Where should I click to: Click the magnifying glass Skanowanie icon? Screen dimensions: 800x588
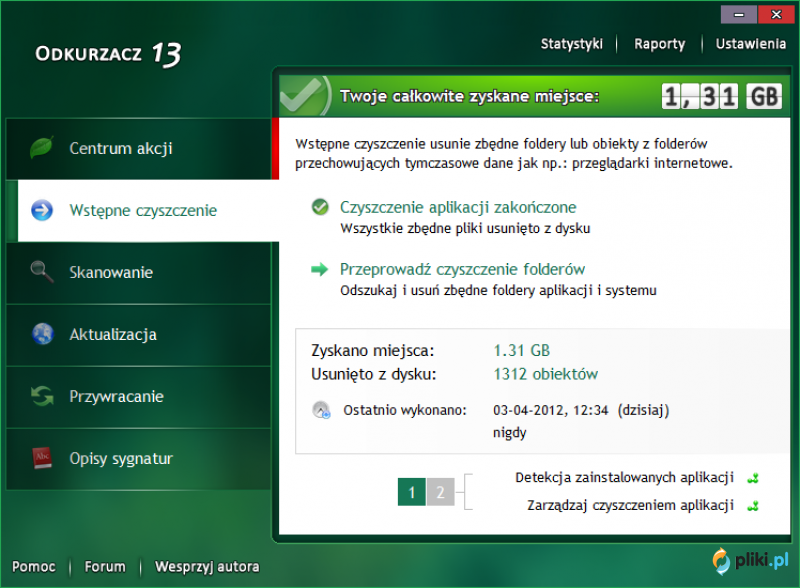pyautogui.click(x=42, y=271)
